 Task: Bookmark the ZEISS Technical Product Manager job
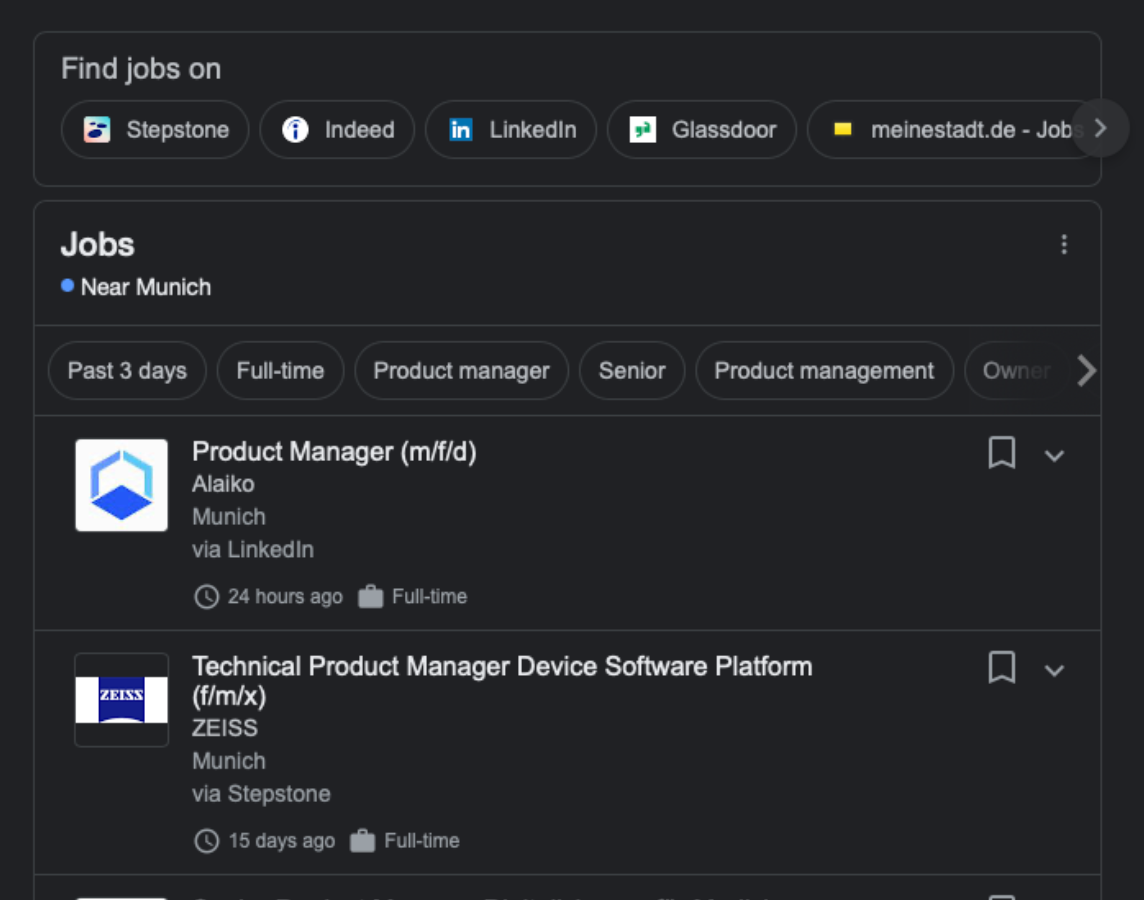click(x=1002, y=667)
